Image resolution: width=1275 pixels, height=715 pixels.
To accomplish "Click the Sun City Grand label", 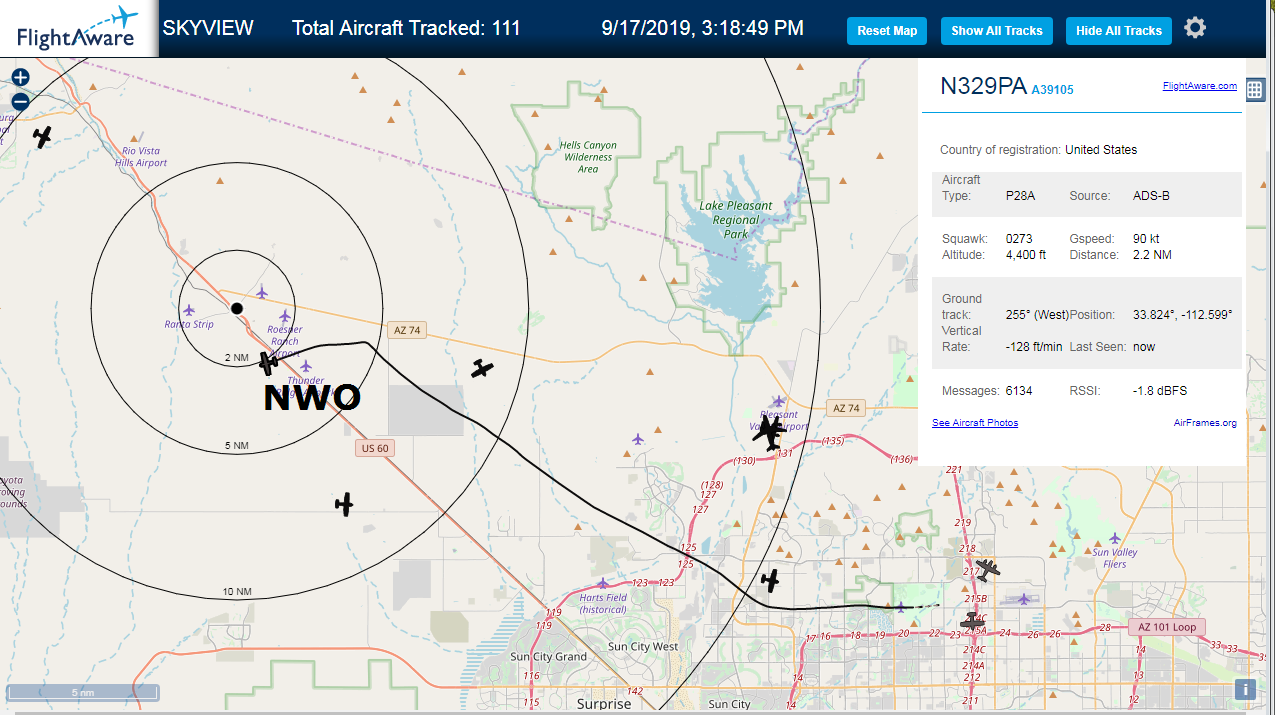I will point(548,657).
